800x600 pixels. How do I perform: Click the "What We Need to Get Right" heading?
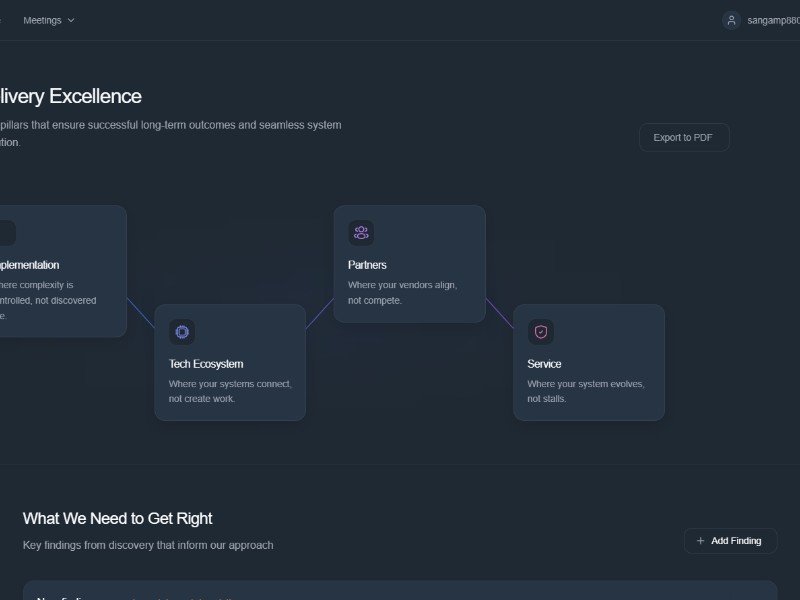[x=118, y=518]
